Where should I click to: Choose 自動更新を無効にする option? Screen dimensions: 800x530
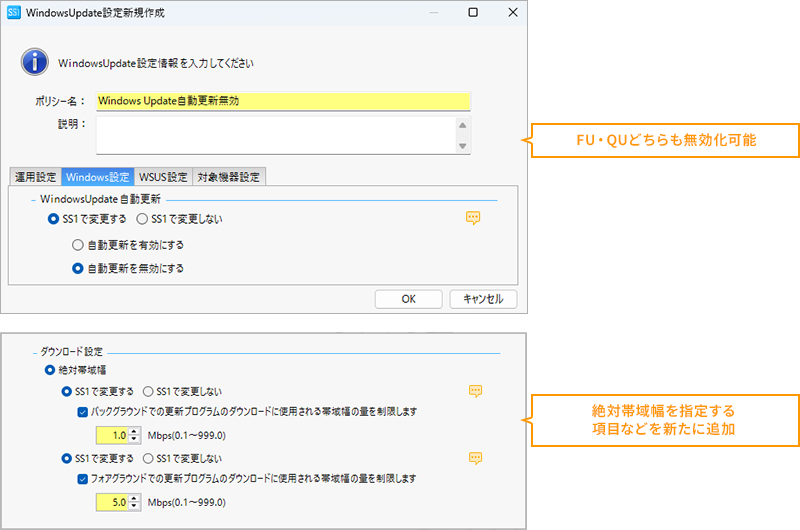point(128,268)
